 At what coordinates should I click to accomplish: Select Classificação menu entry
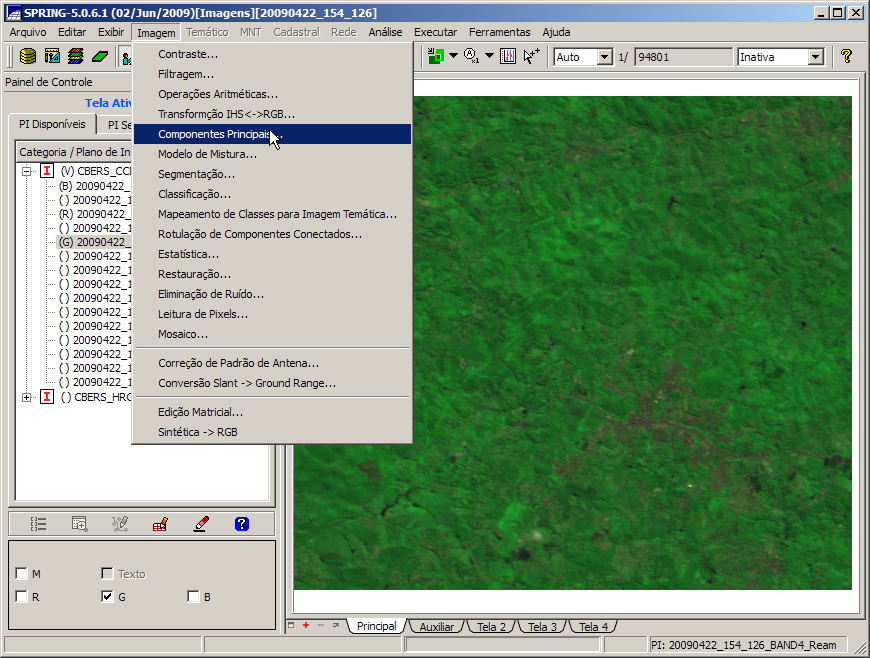tap(194, 194)
